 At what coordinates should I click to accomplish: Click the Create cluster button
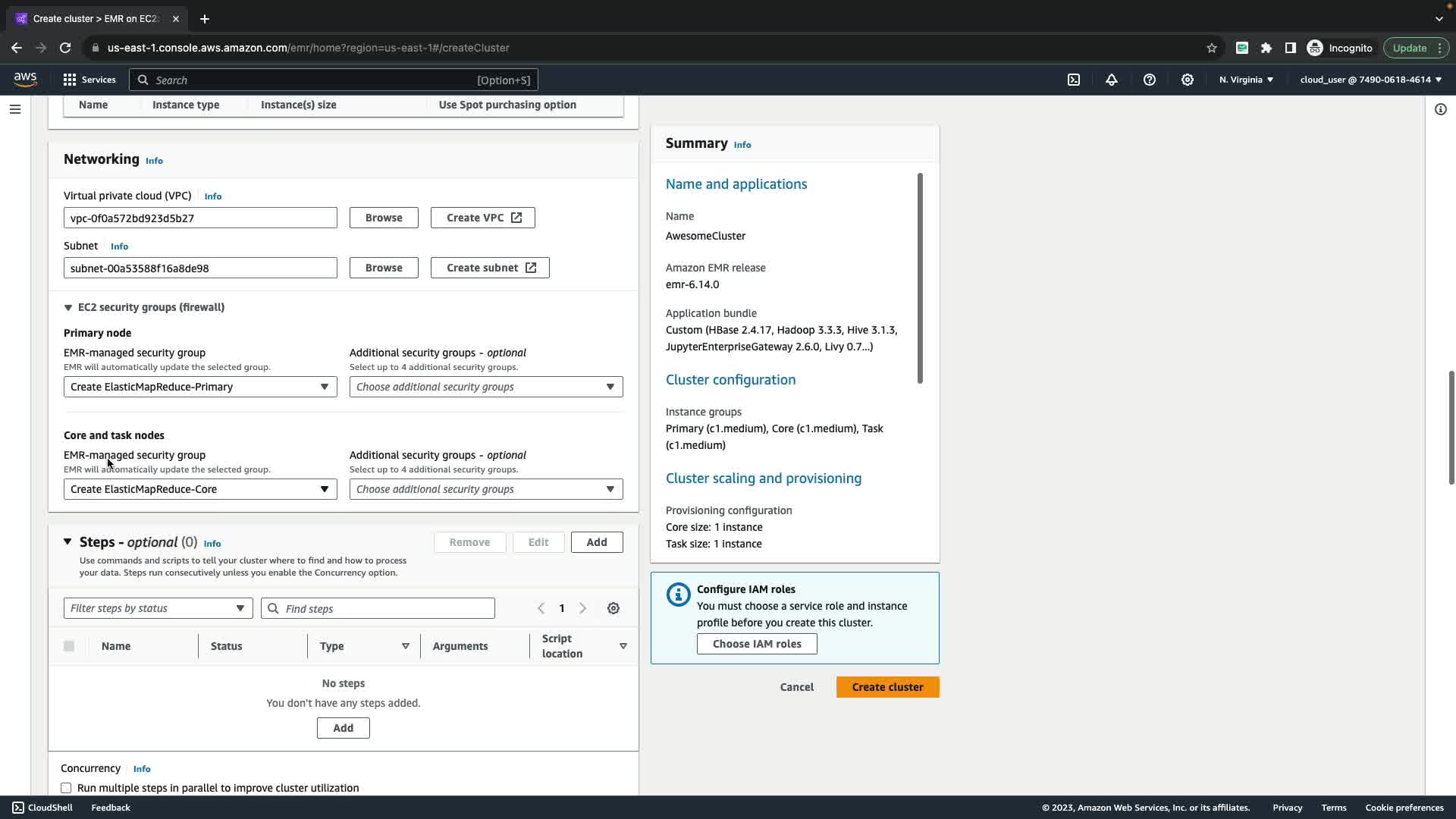coord(887,687)
